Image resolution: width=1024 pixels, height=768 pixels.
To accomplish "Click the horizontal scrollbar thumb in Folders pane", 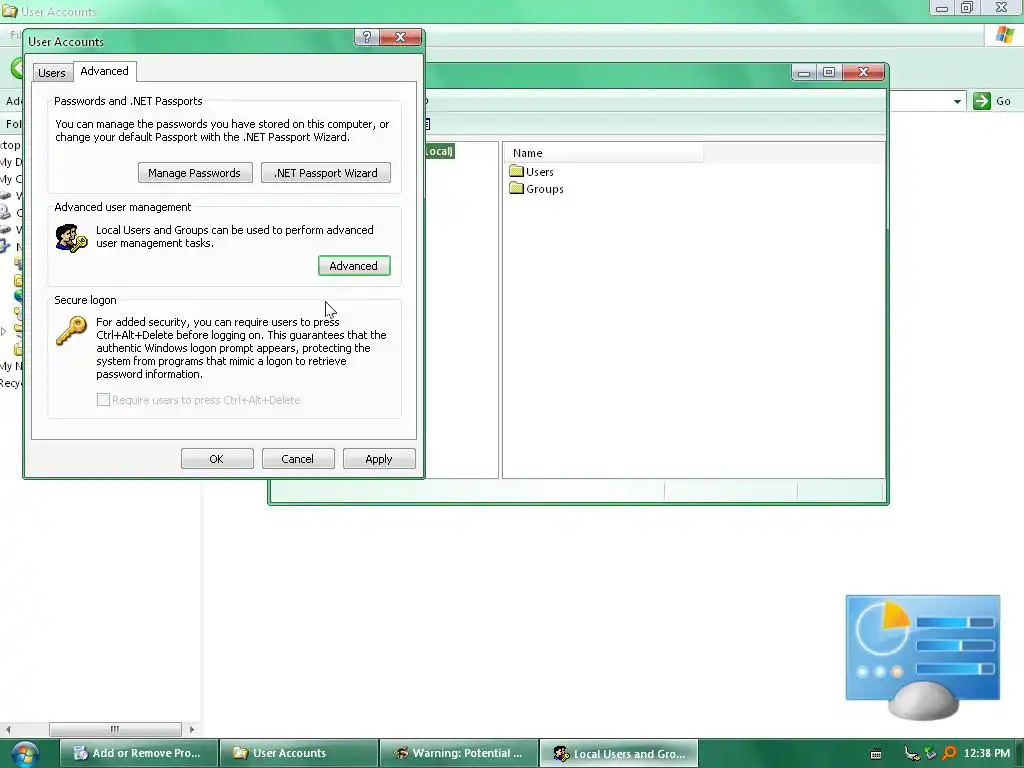I will coord(115,729).
